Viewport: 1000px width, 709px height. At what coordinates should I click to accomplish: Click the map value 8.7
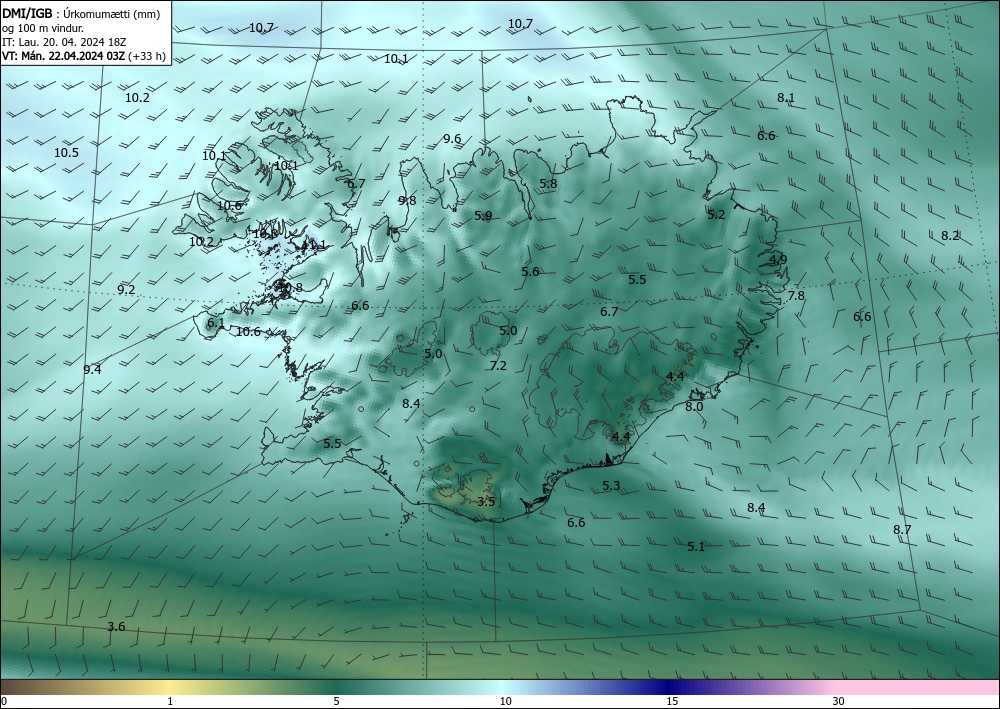pos(902,529)
